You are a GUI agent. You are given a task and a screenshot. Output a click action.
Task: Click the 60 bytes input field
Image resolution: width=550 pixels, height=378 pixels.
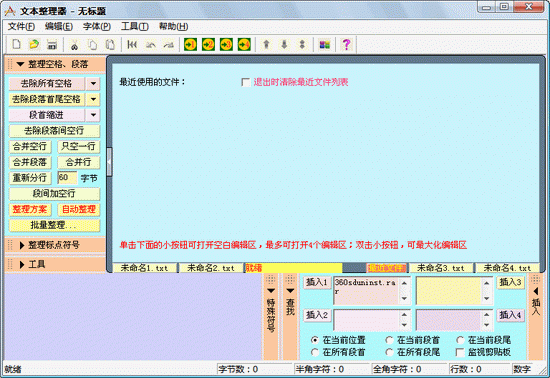click(x=67, y=178)
